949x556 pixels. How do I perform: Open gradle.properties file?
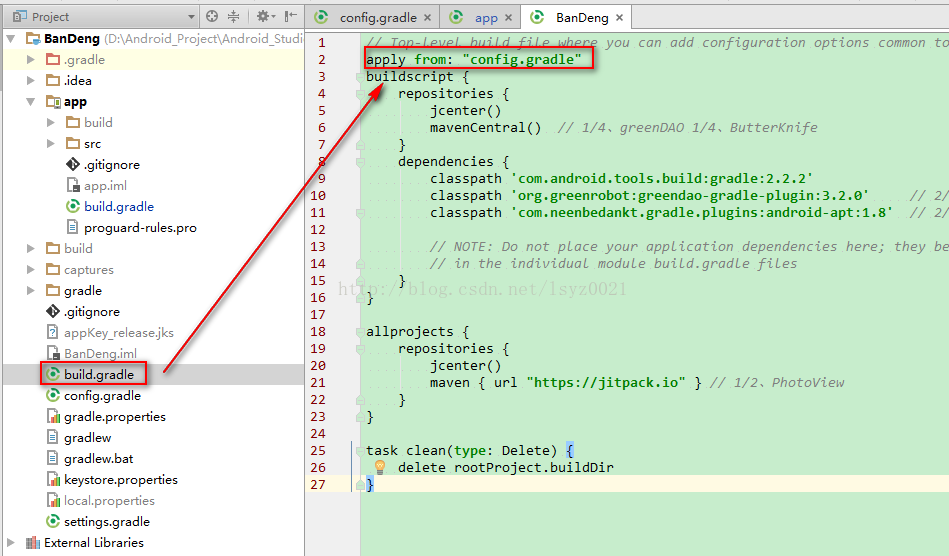coord(114,416)
